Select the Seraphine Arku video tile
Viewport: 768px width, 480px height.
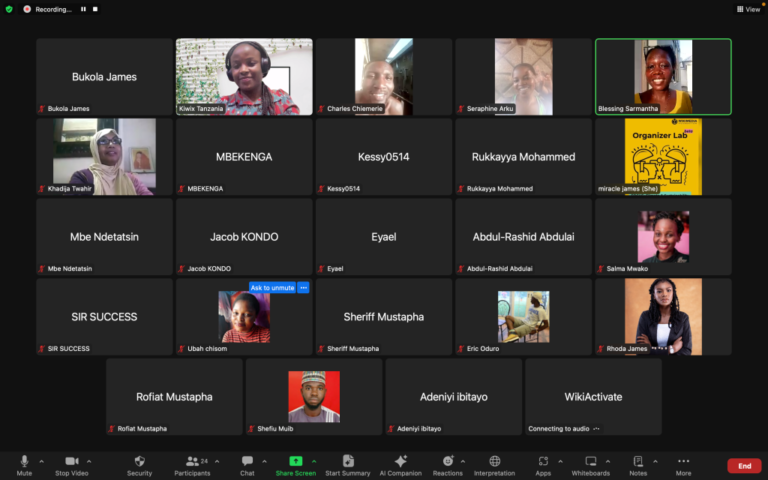point(524,77)
